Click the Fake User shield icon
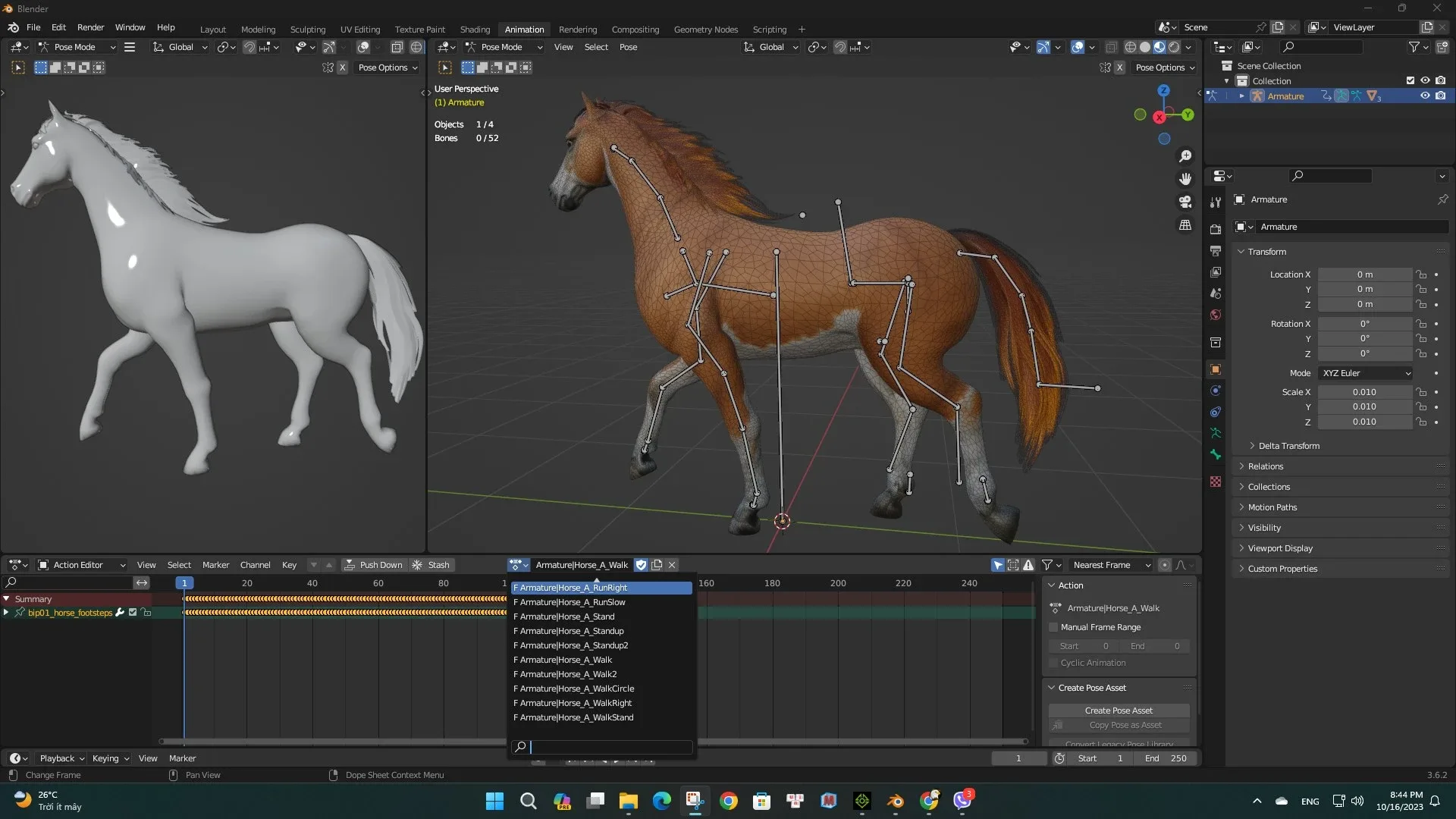 coord(642,565)
